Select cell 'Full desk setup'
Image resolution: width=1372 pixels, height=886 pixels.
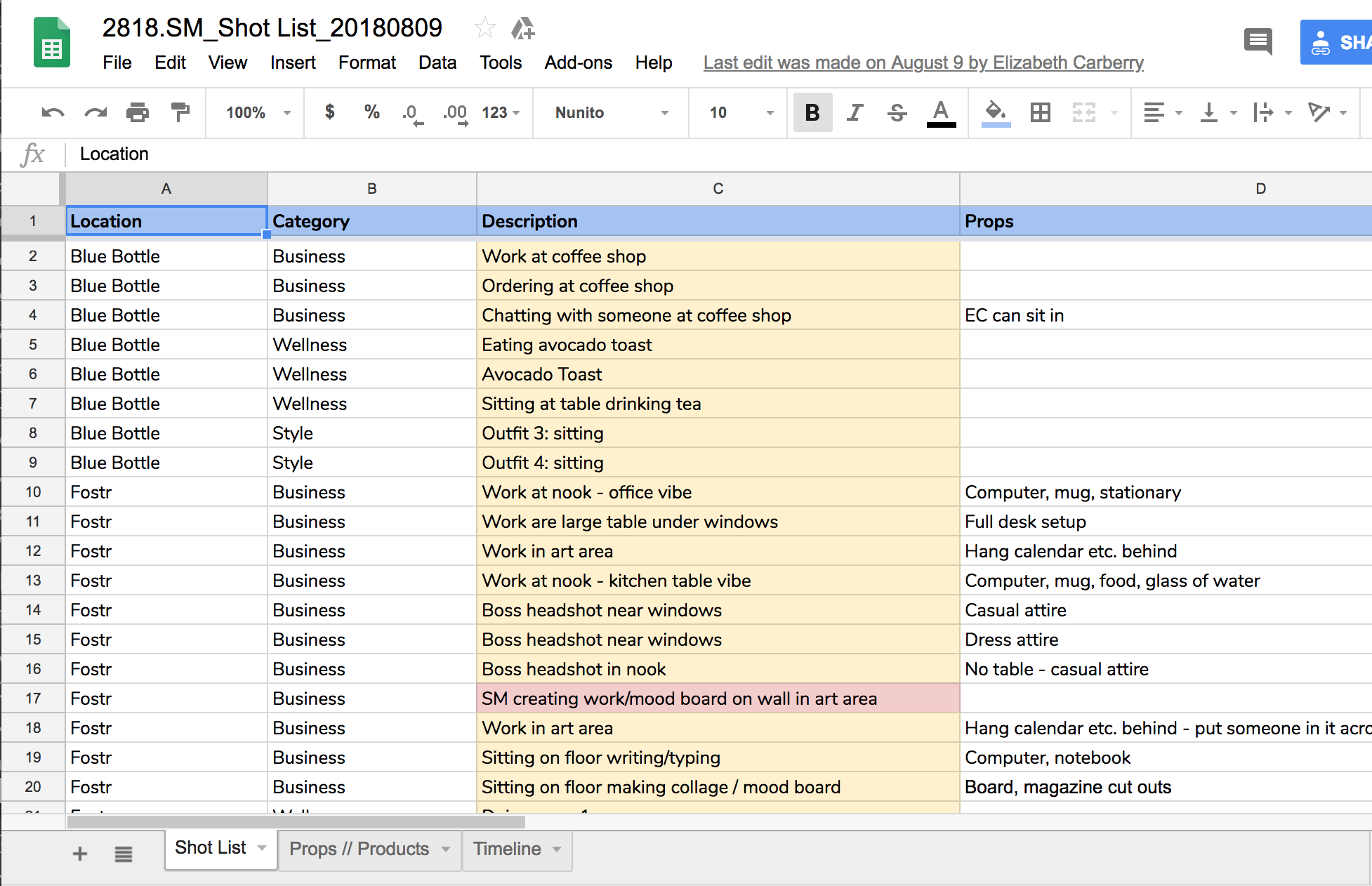(x=1166, y=522)
